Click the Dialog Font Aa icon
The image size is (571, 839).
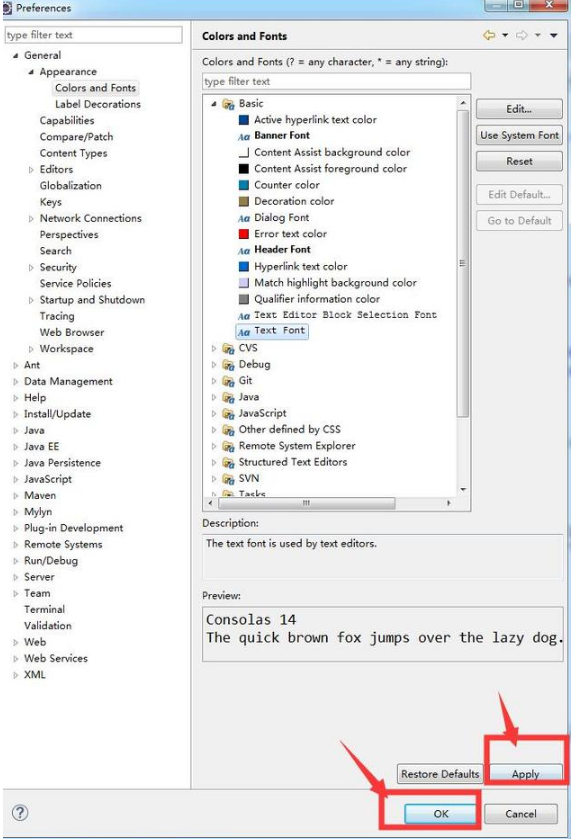coord(243,218)
